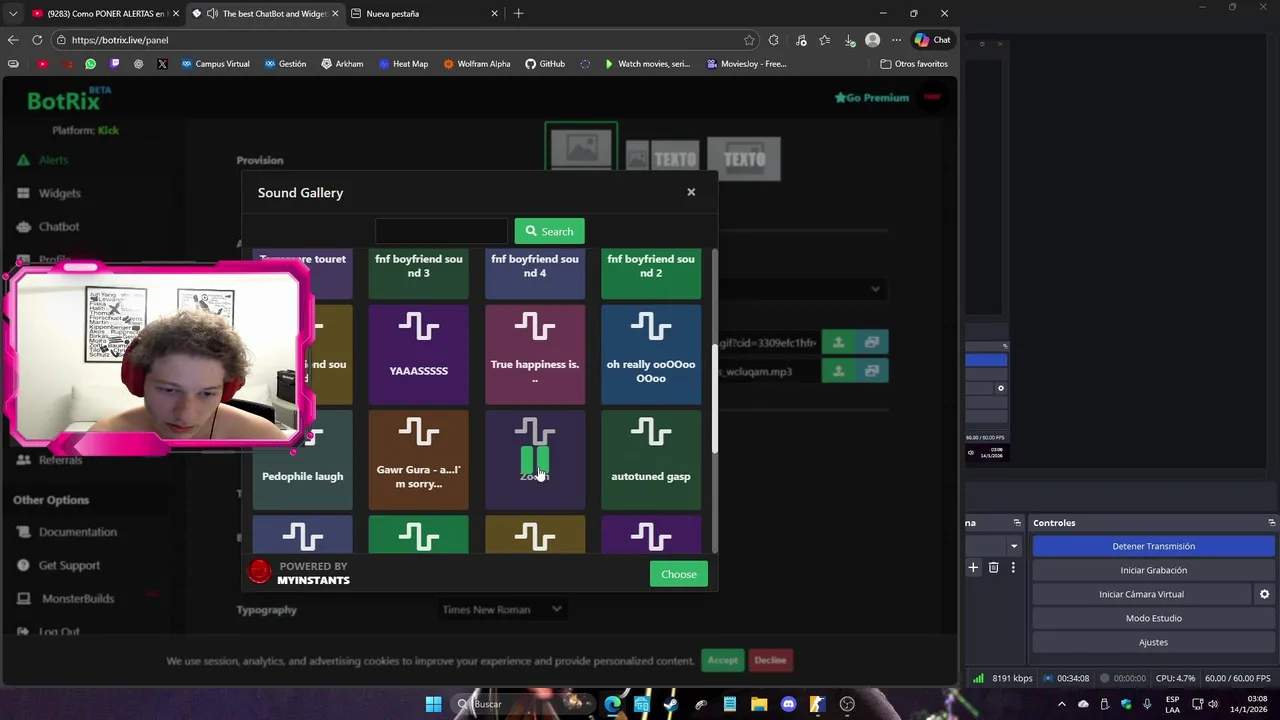1280x720 pixels.
Task: Select the fnf boyfriend sound 2 tile
Action: pyautogui.click(x=651, y=273)
